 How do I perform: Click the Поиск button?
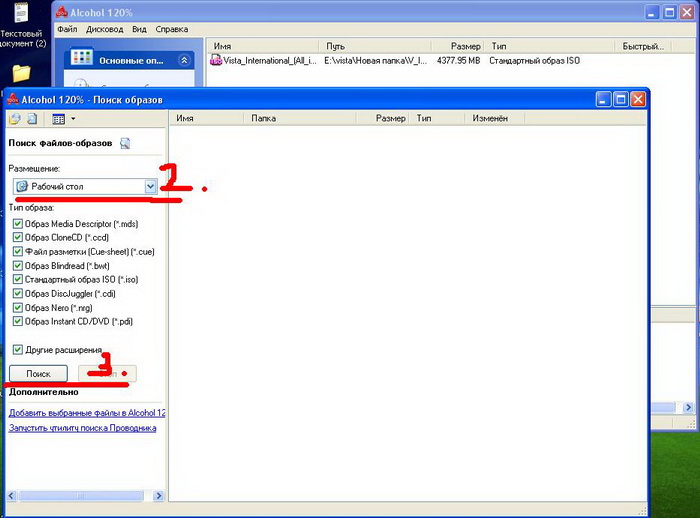[x=38, y=374]
